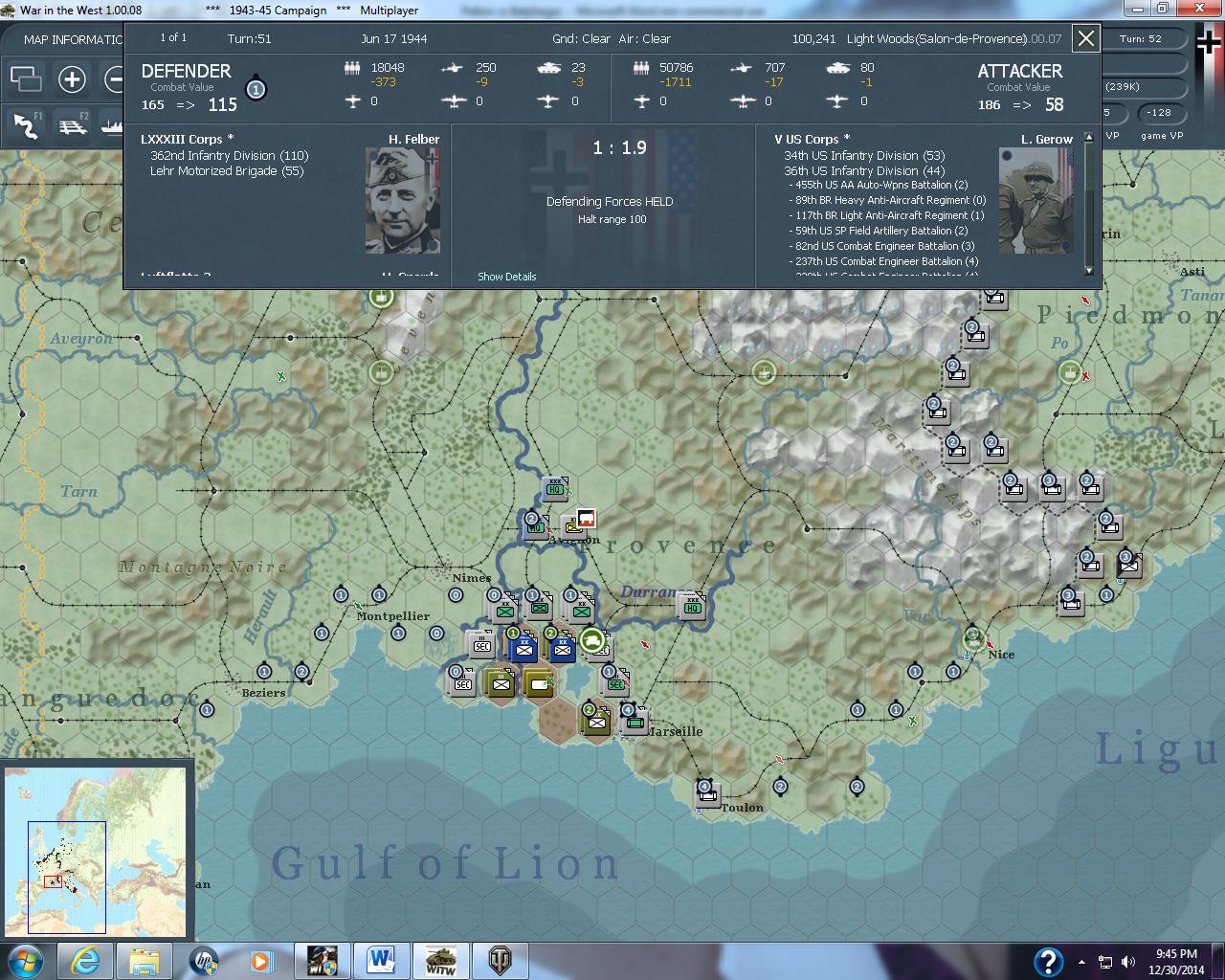Select the white SEC regiment west of blue units

point(482,645)
